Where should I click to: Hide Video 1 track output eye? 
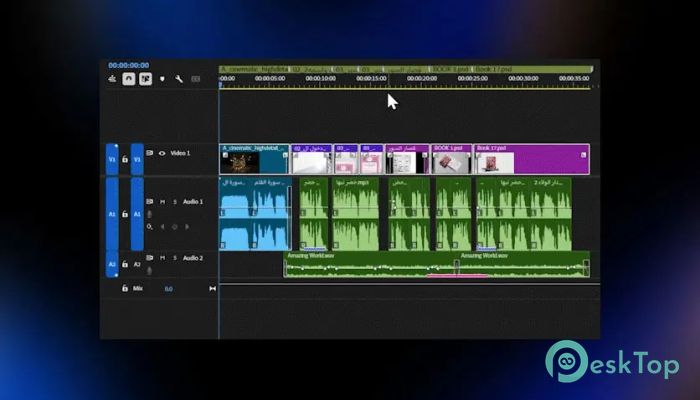click(162, 153)
